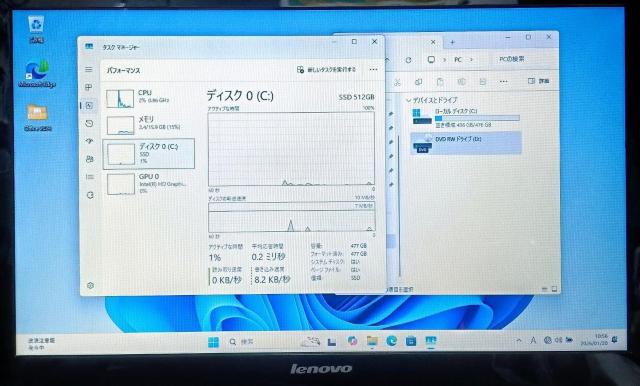Image resolution: width=640 pixels, height=386 pixels.
Task: Expand hidden system tray icons chevron
Action: click(x=519, y=340)
